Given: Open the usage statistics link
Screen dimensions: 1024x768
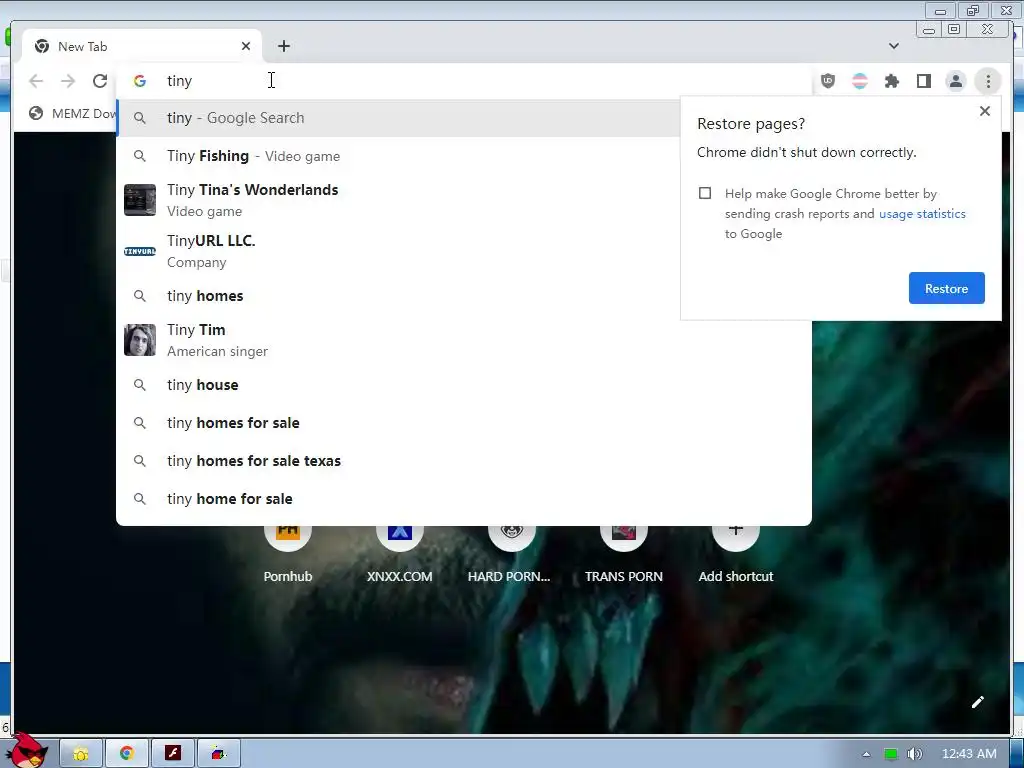Looking at the screenshot, I should point(922,214).
